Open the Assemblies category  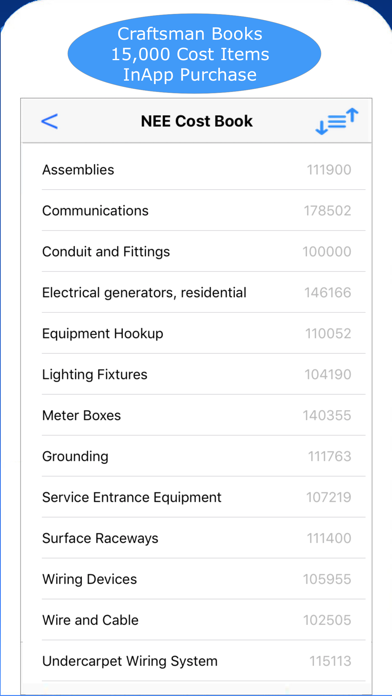[x=196, y=170]
